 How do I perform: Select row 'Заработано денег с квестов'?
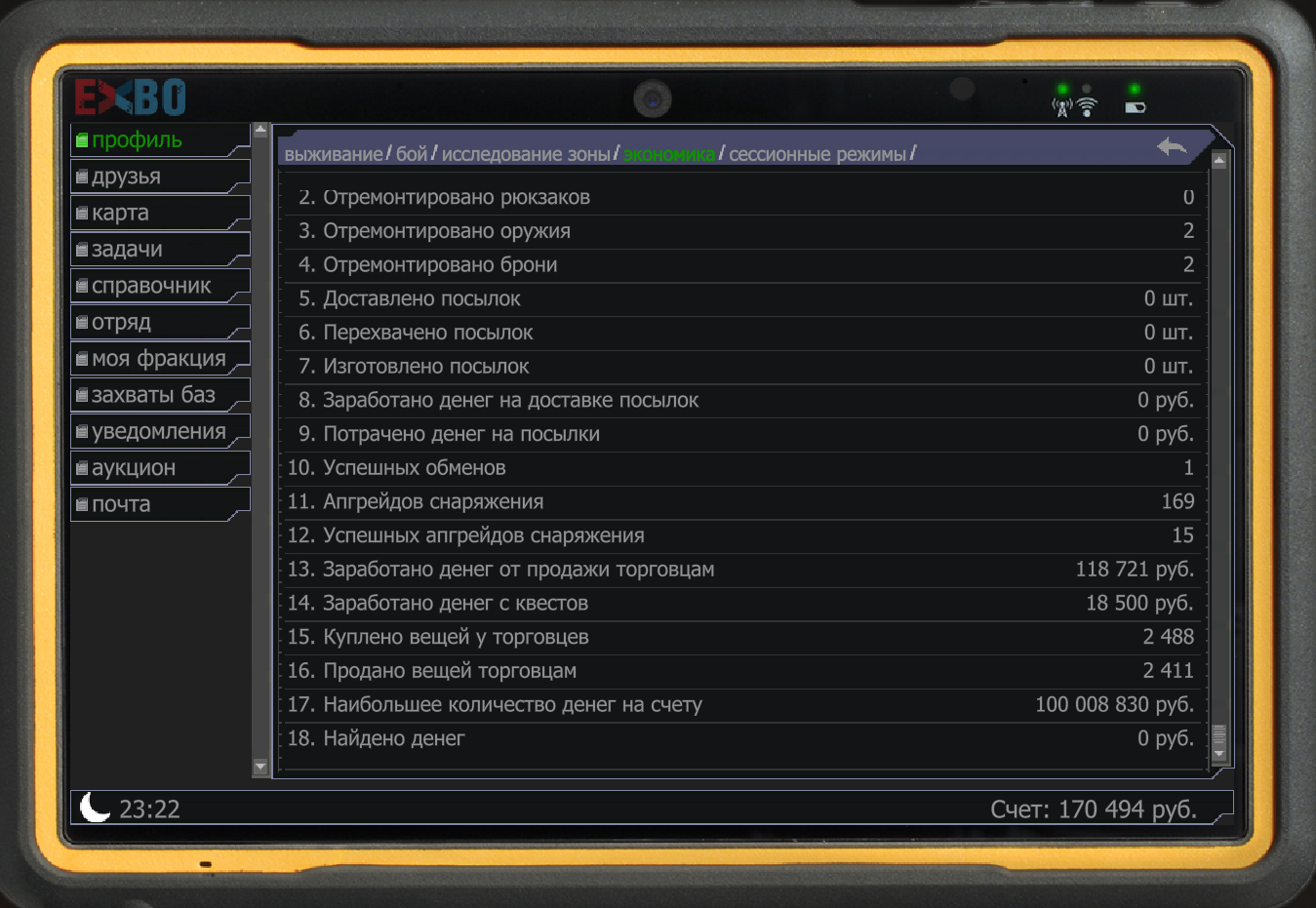click(x=741, y=603)
